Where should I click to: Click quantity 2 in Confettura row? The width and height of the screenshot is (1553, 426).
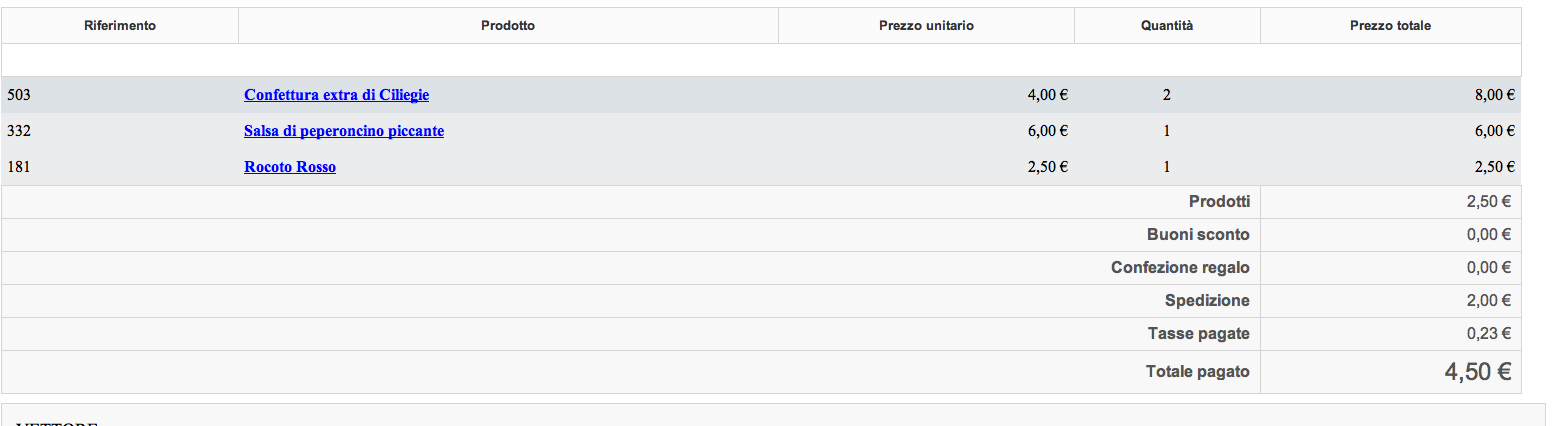[1167, 95]
